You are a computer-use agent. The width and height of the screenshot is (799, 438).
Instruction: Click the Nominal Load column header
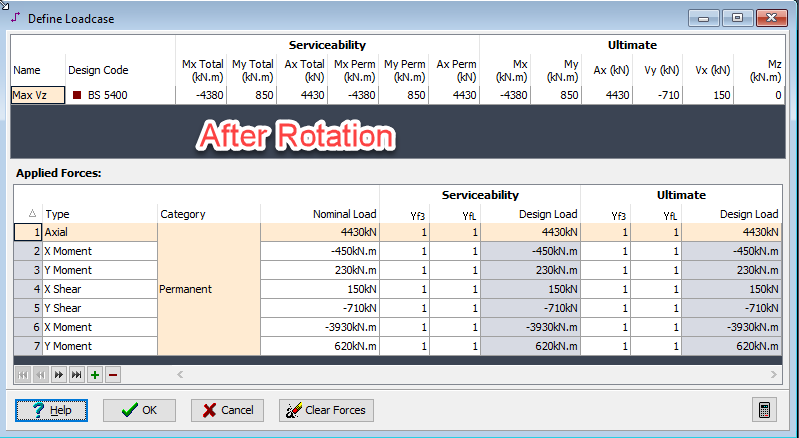pos(344,214)
